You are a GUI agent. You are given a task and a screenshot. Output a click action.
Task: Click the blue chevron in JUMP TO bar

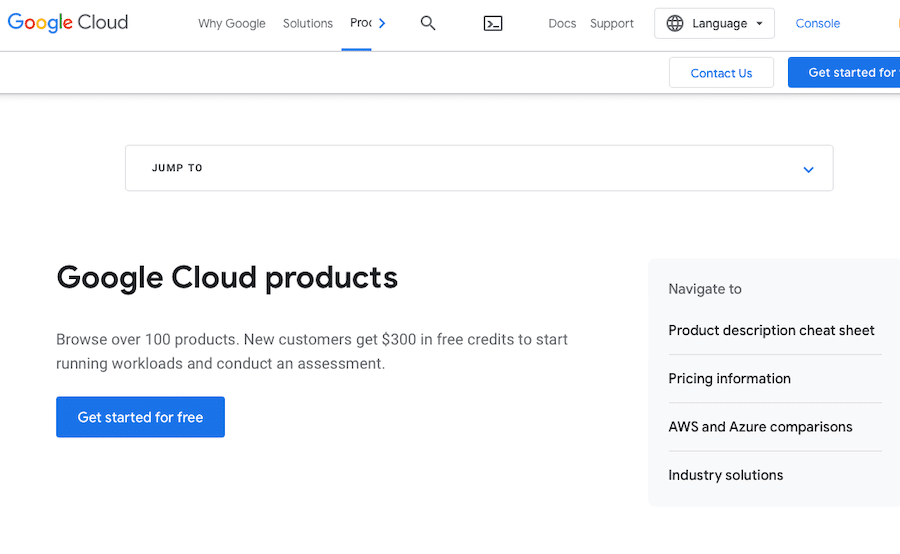(808, 169)
